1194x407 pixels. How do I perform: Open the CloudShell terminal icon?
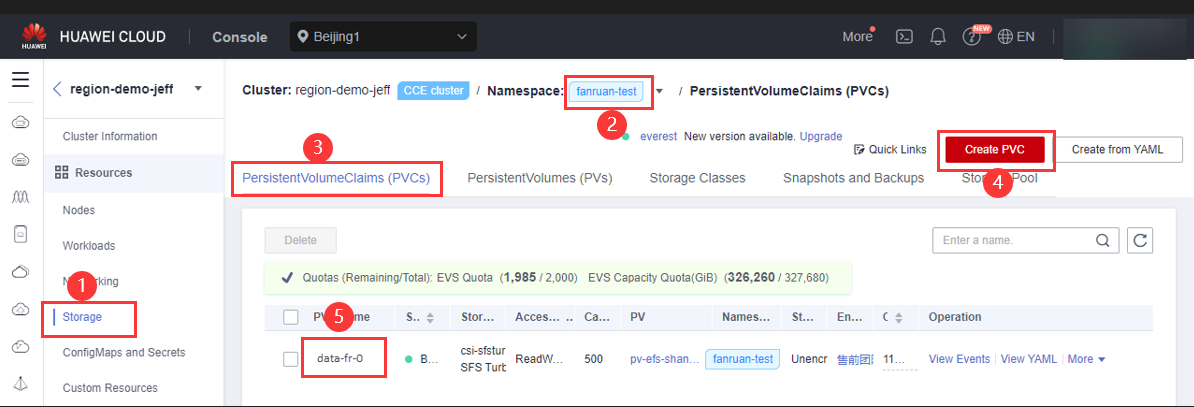click(903, 37)
